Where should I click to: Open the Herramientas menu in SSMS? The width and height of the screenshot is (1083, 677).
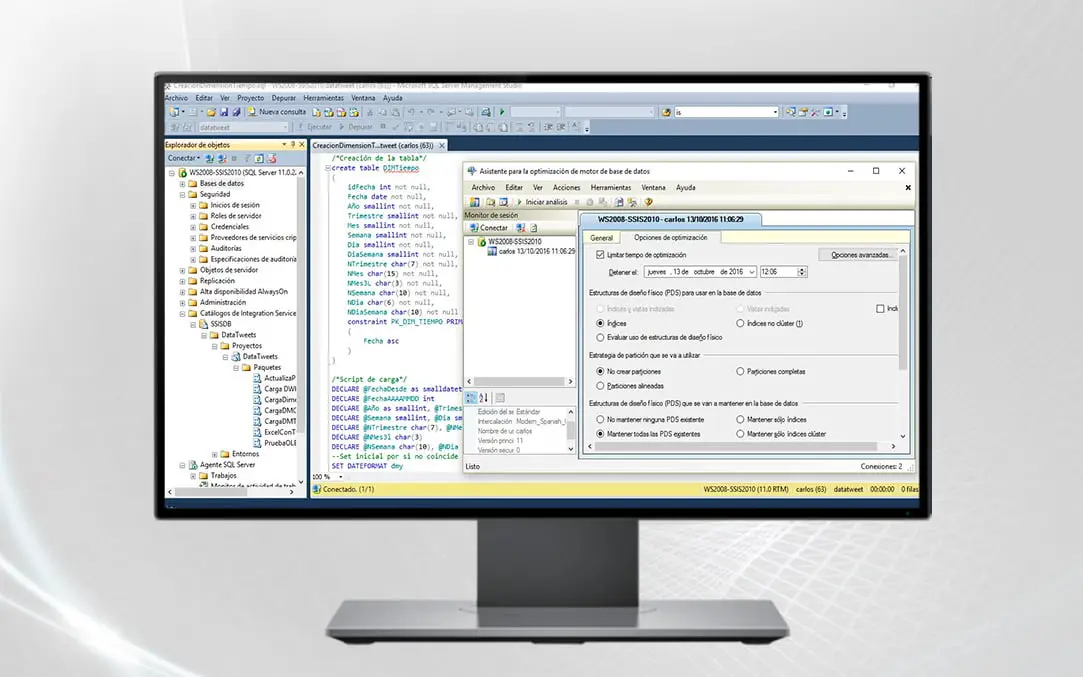(x=323, y=98)
